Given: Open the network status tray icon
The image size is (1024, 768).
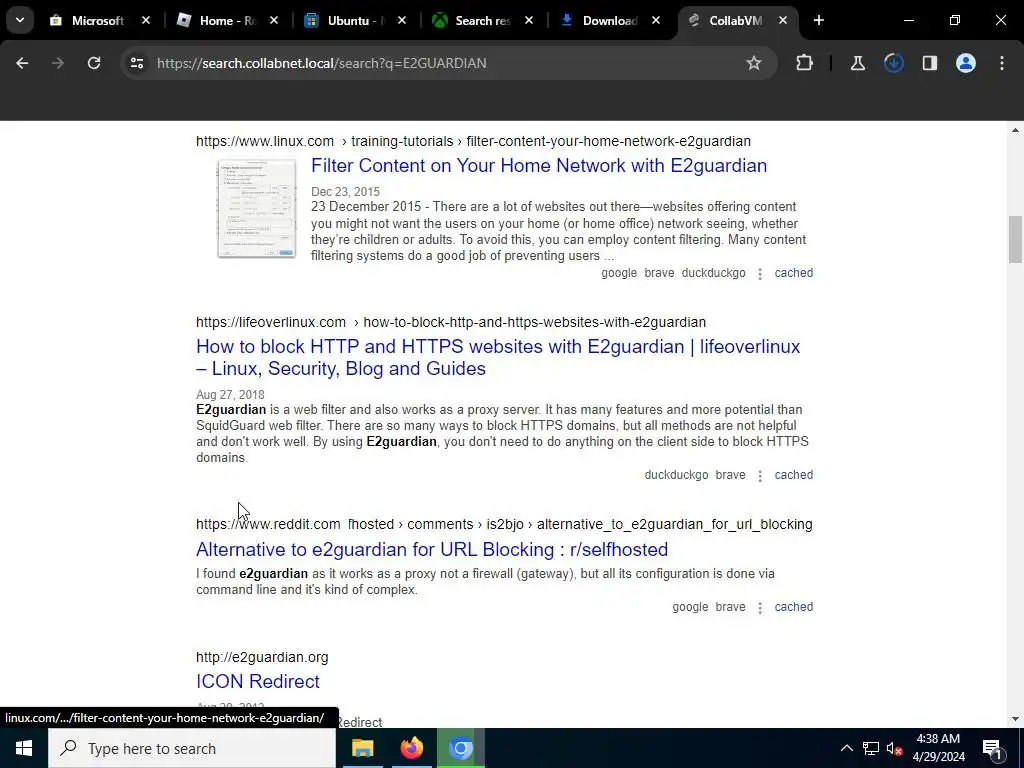Looking at the screenshot, I should pyautogui.click(x=871, y=748).
